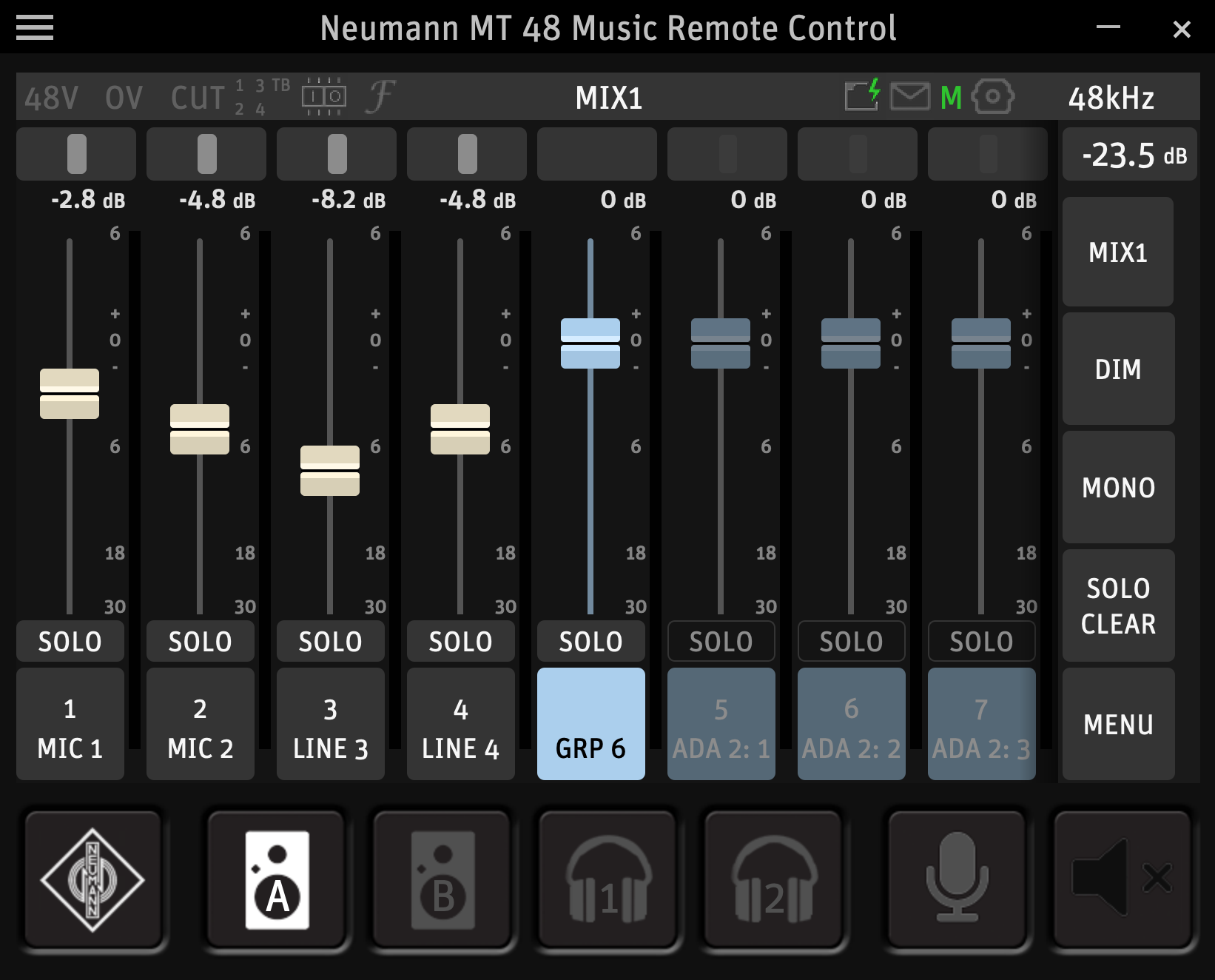Toggle the DIM button
This screenshot has width=1215, height=980.
1118,369
